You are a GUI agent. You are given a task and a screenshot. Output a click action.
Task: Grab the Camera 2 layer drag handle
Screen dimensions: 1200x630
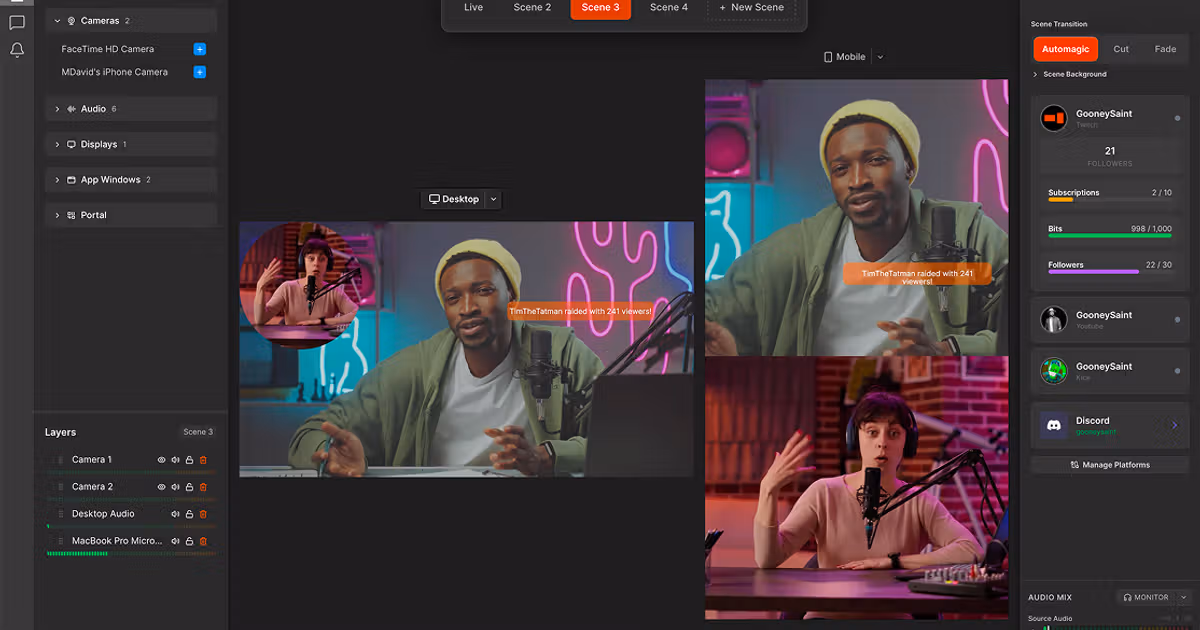(60, 487)
